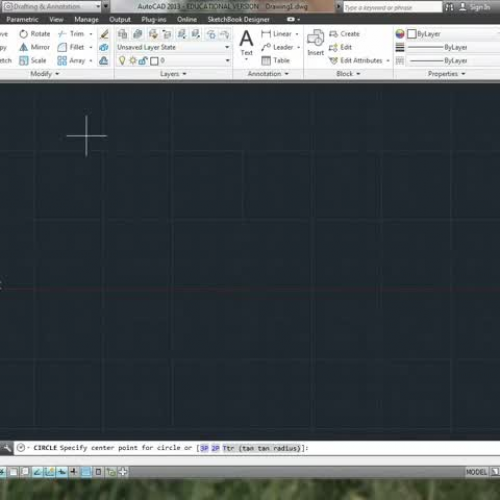This screenshot has width=500, height=500.
Task: Click the Offset icon in Modify panel
Action: [104, 61]
